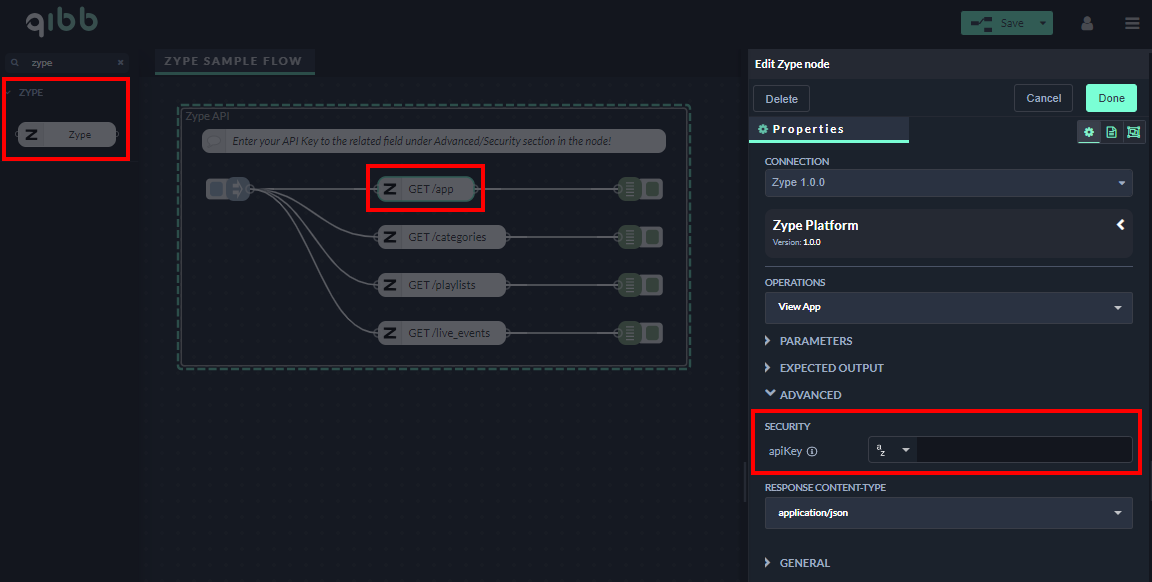This screenshot has width=1152, height=582.
Task: Switch to the Zype Sample Flow tab
Action: [234, 61]
